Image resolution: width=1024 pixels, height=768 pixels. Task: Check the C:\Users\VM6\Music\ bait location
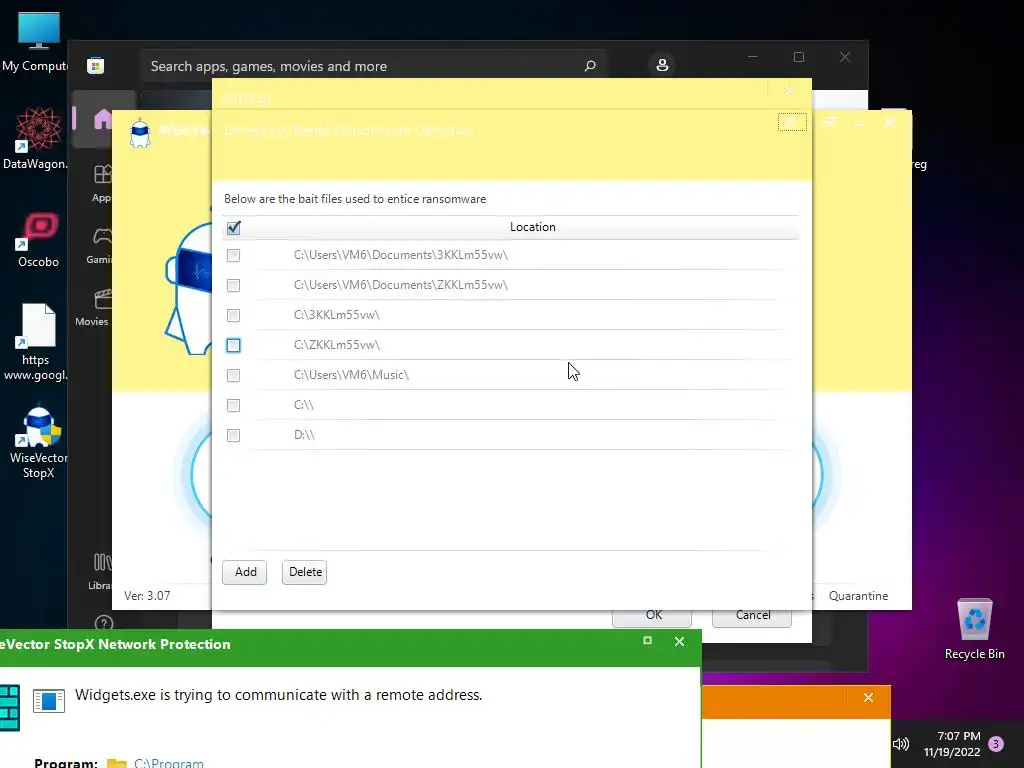point(233,376)
